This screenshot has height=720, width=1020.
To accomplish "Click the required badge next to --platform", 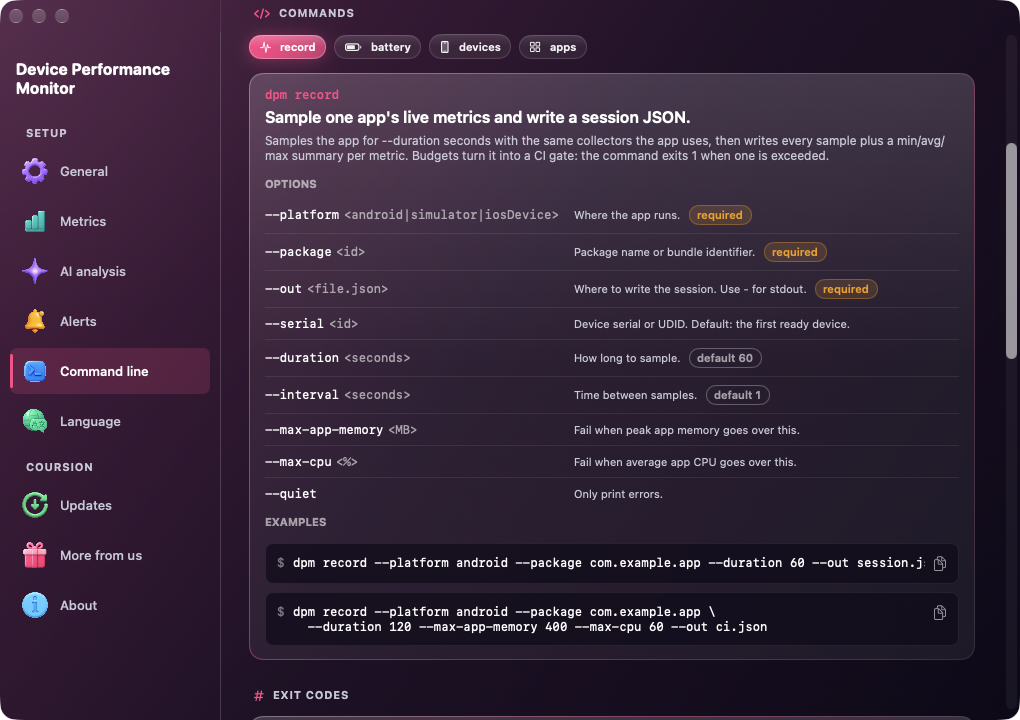I will (x=719, y=215).
